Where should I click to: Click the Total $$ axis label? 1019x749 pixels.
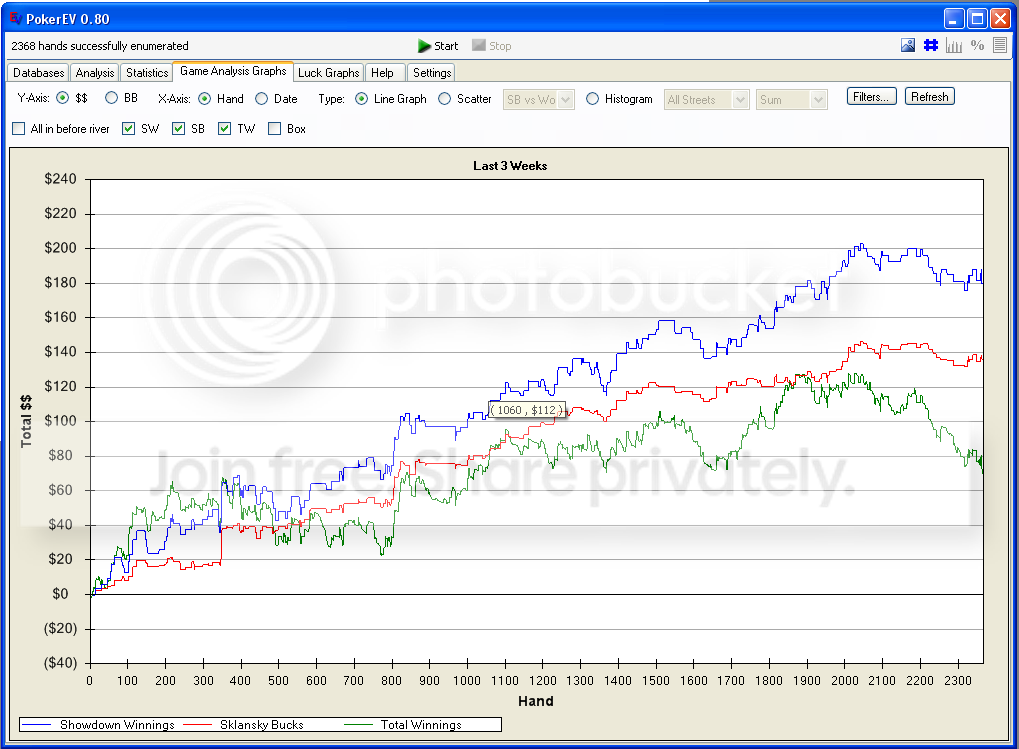tap(26, 421)
